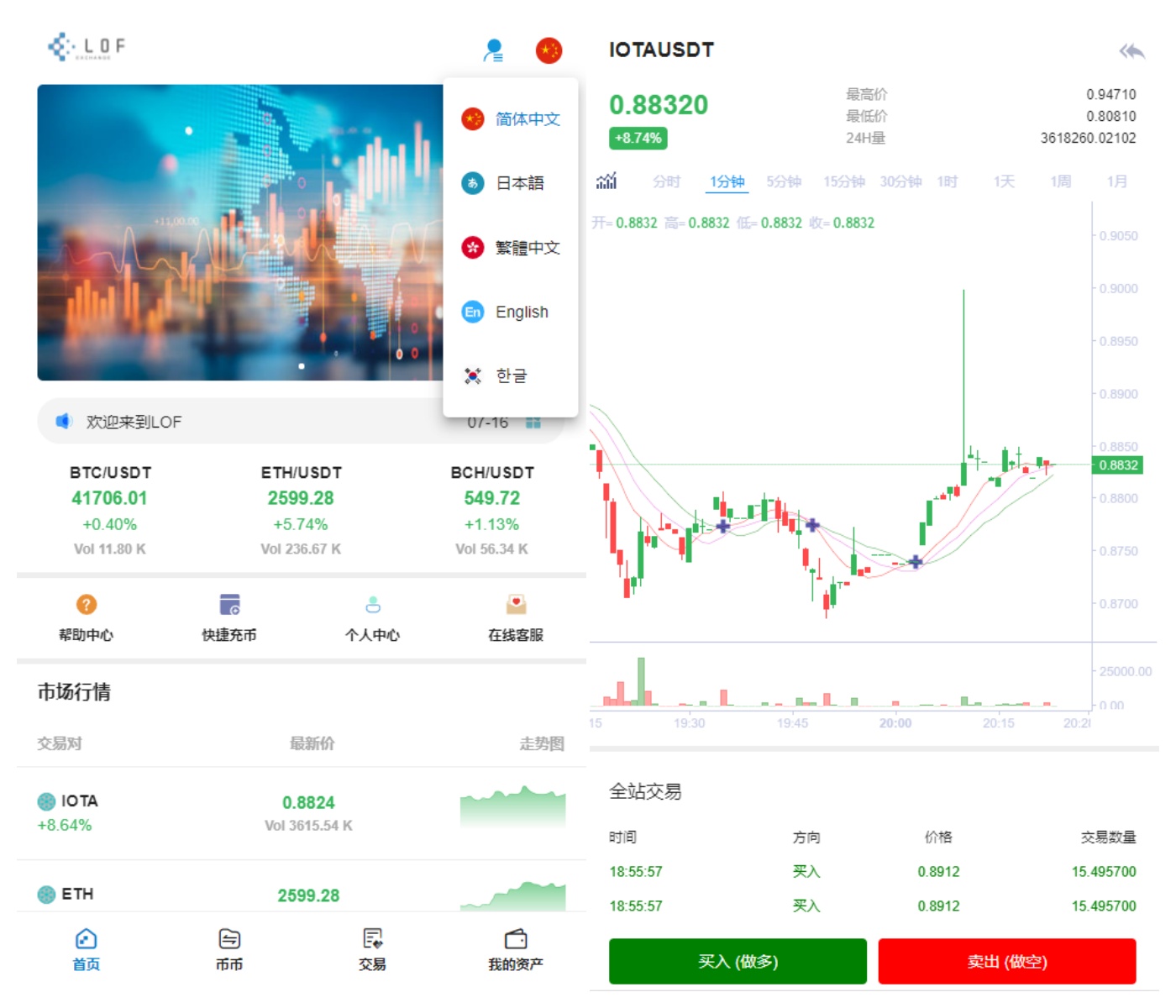Switch chart to 5分钟 interval
This screenshot has width=1176, height=1008.
[783, 181]
